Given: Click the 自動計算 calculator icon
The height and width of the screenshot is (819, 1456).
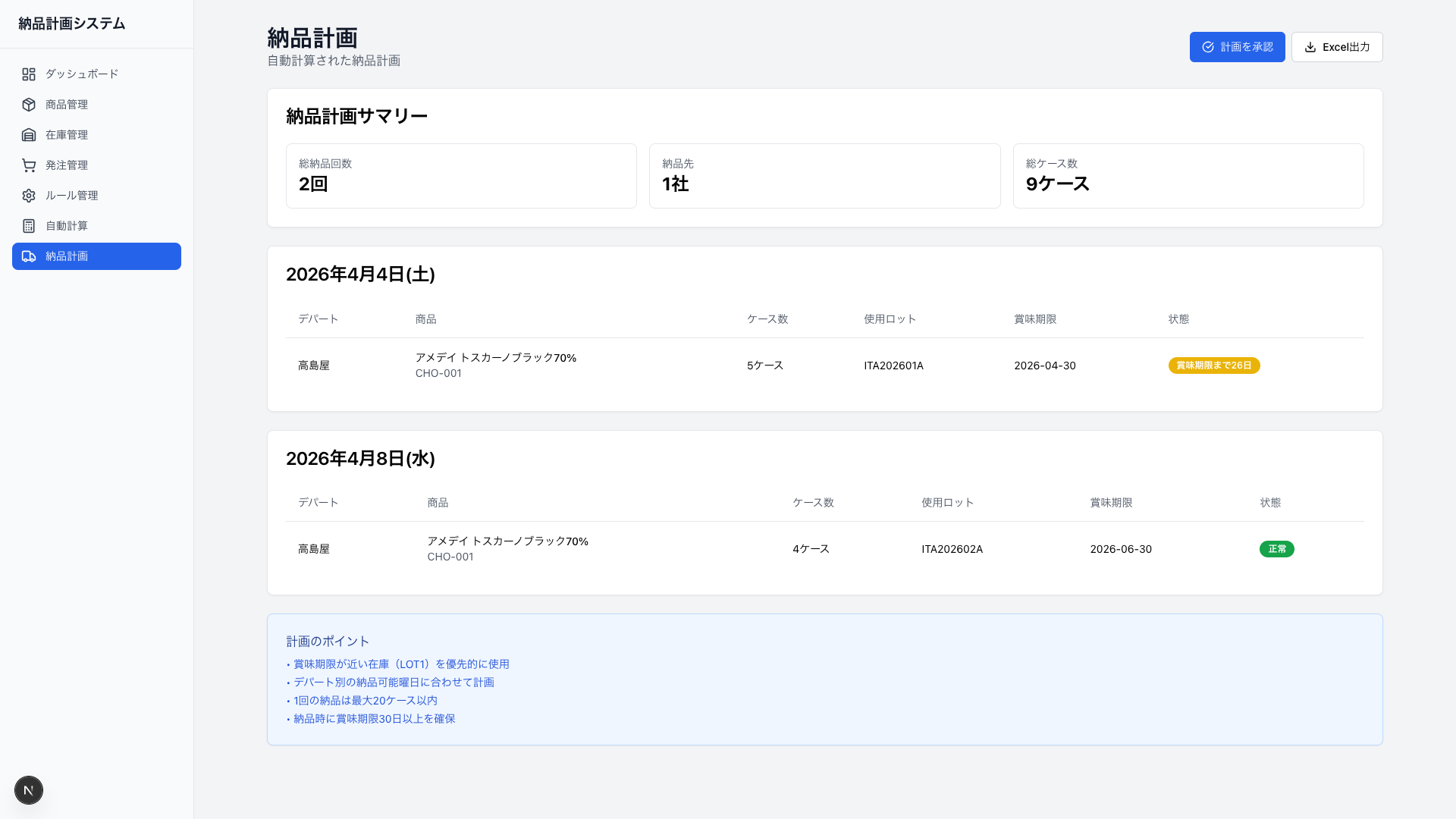Looking at the screenshot, I should click(29, 225).
